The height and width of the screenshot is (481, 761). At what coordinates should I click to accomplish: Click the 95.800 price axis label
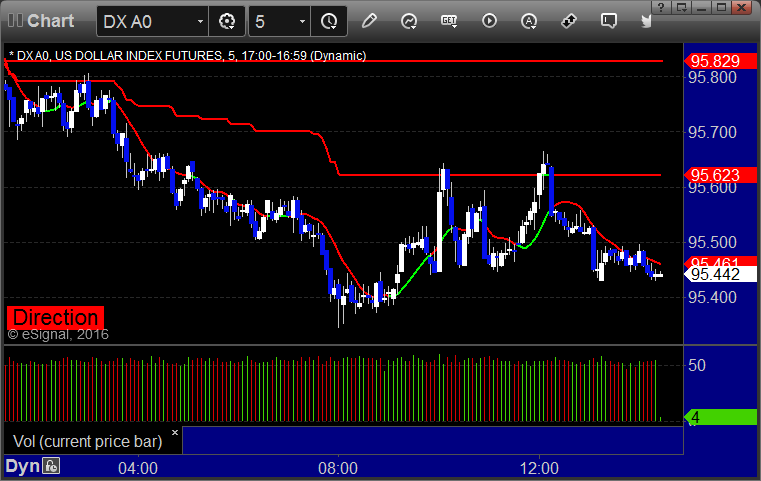tap(712, 77)
